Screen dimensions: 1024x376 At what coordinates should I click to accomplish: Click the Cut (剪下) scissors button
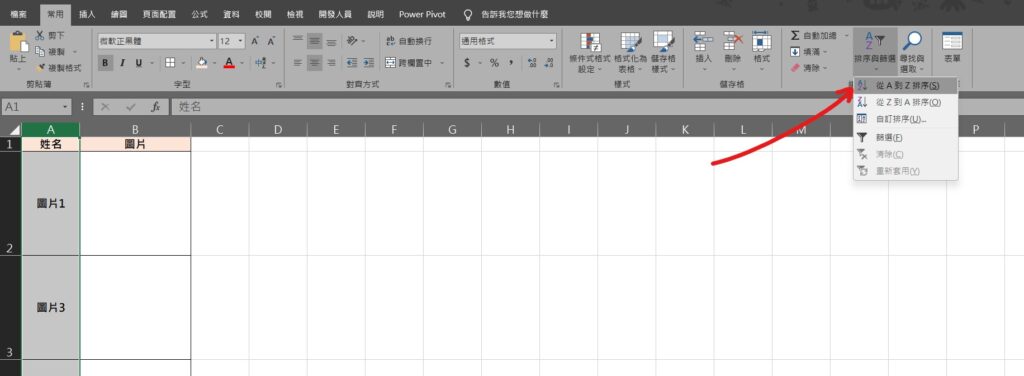tap(49, 35)
